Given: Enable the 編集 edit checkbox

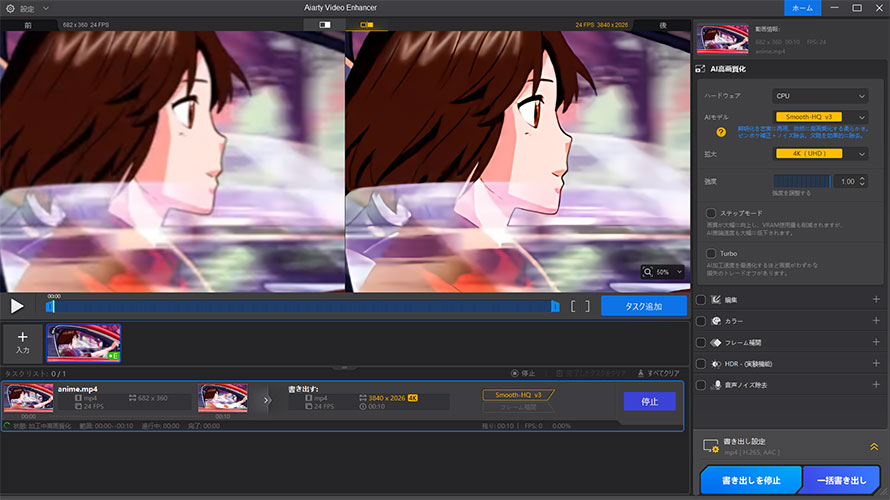Looking at the screenshot, I should pos(701,300).
